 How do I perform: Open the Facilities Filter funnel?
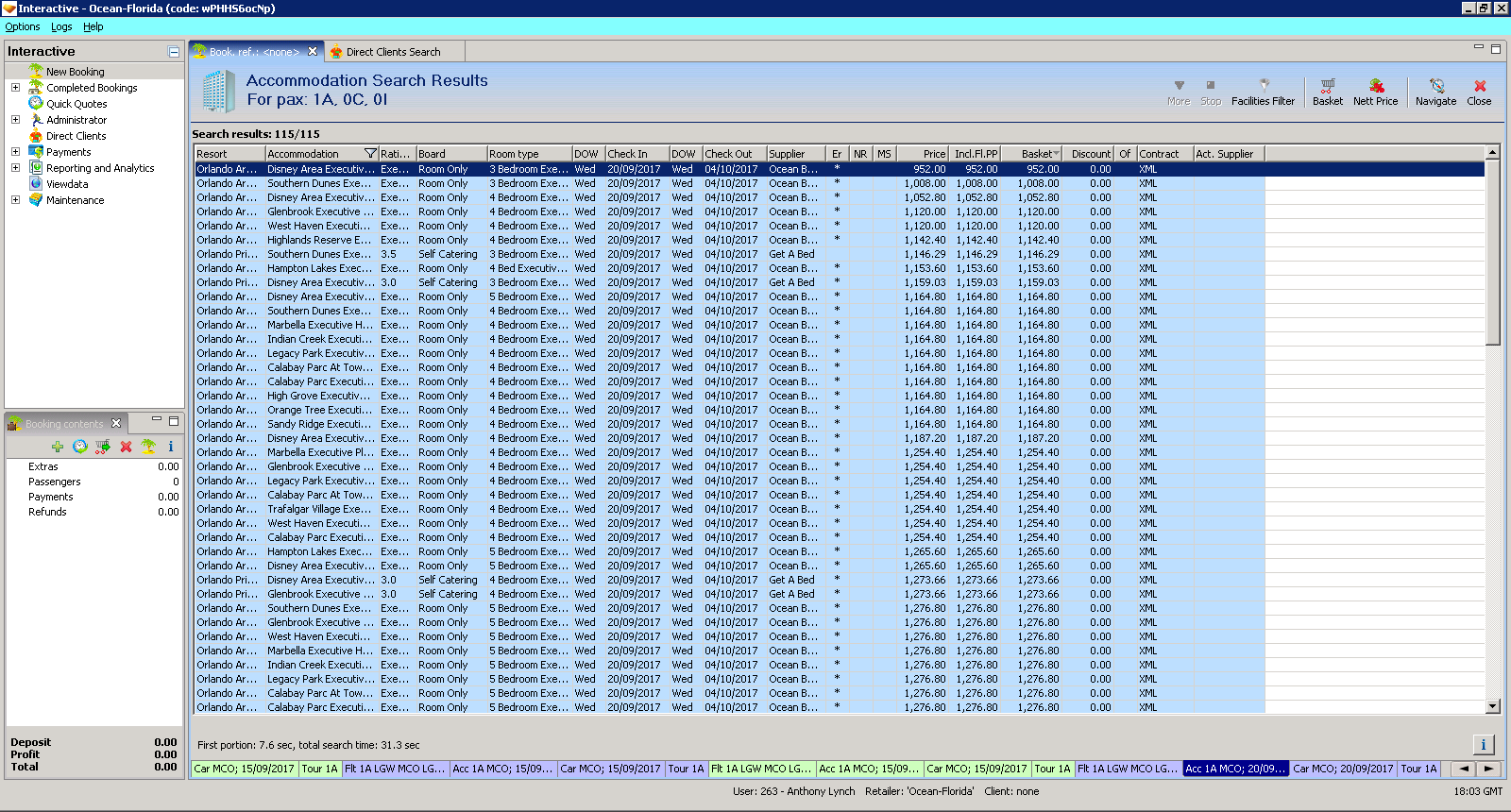[x=1263, y=91]
